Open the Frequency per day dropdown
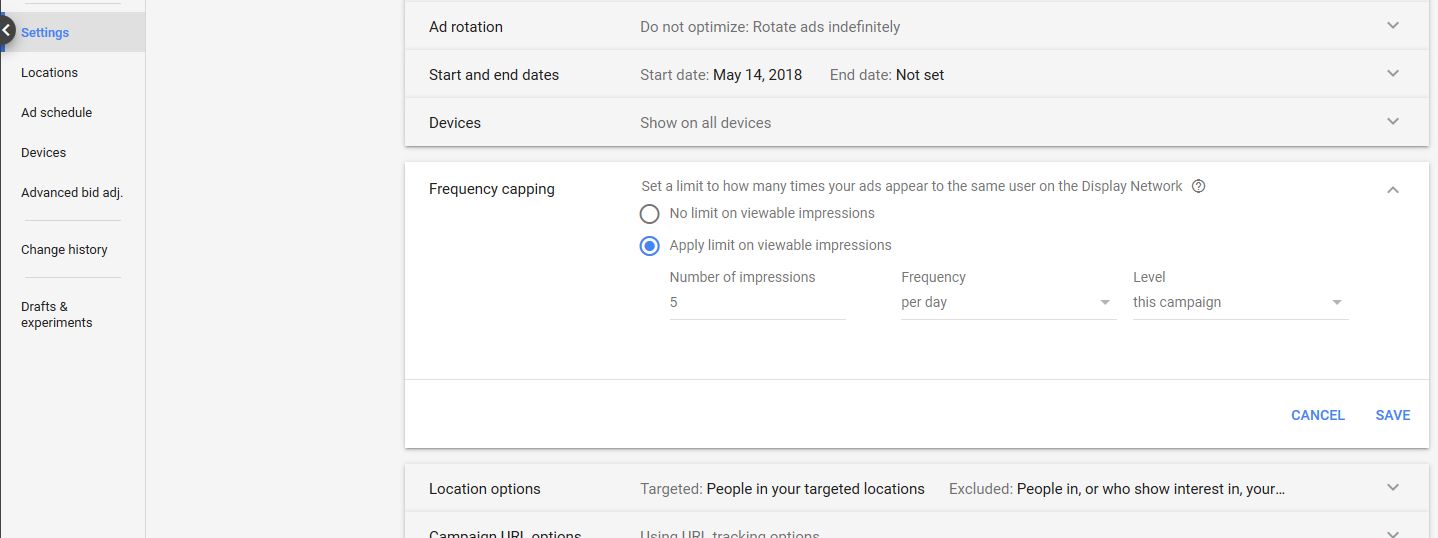The image size is (1438, 538). coord(1008,303)
